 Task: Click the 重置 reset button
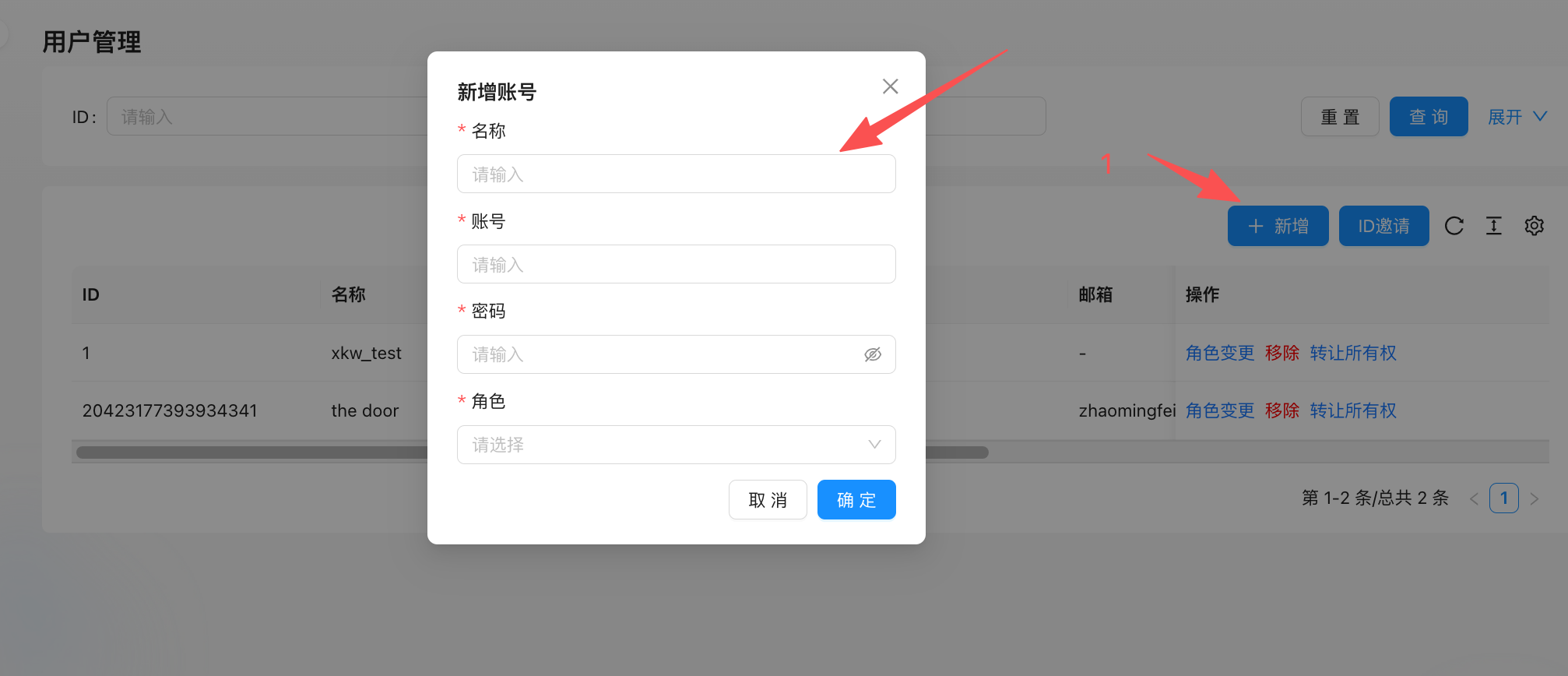(1340, 117)
